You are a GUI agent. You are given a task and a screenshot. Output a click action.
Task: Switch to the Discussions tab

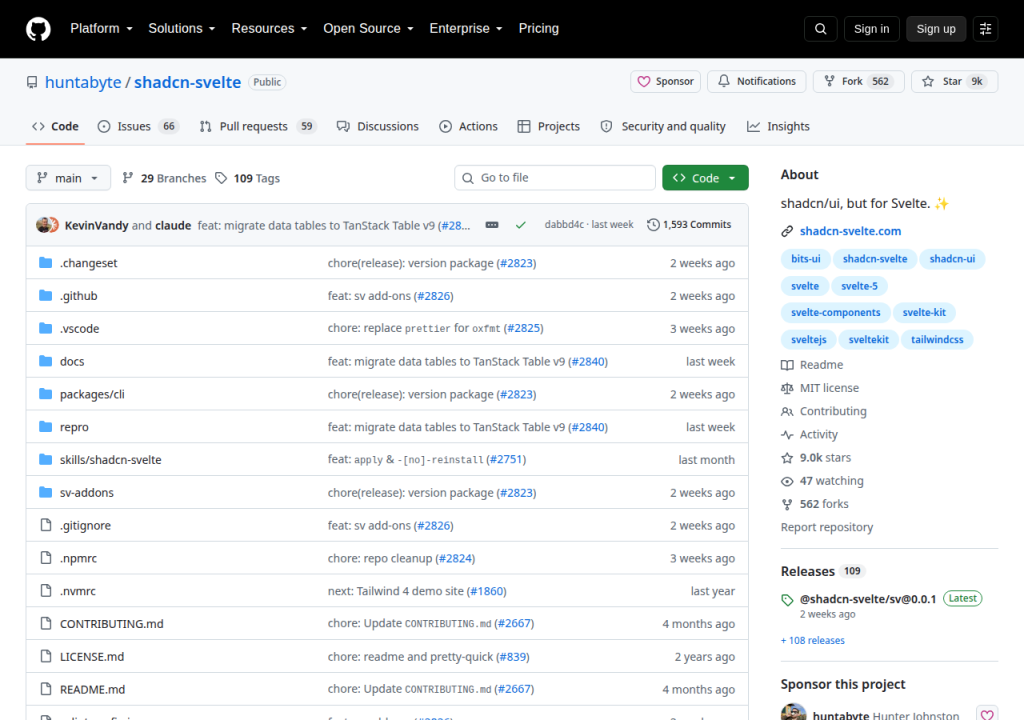pos(377,127)
